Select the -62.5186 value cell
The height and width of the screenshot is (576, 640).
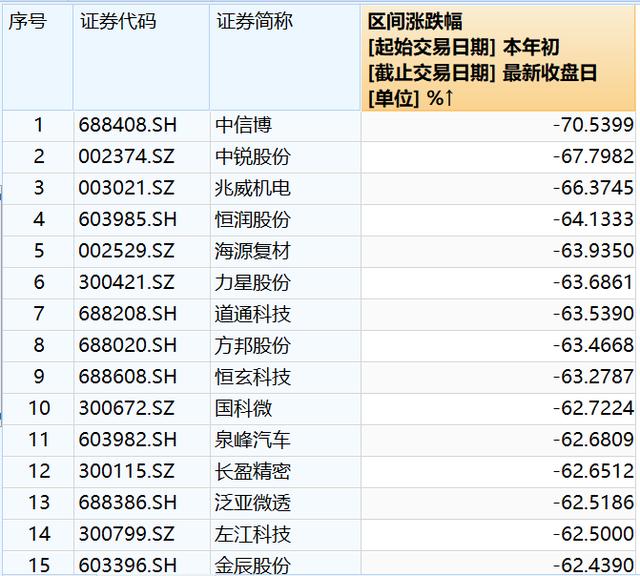pos(499,503)
